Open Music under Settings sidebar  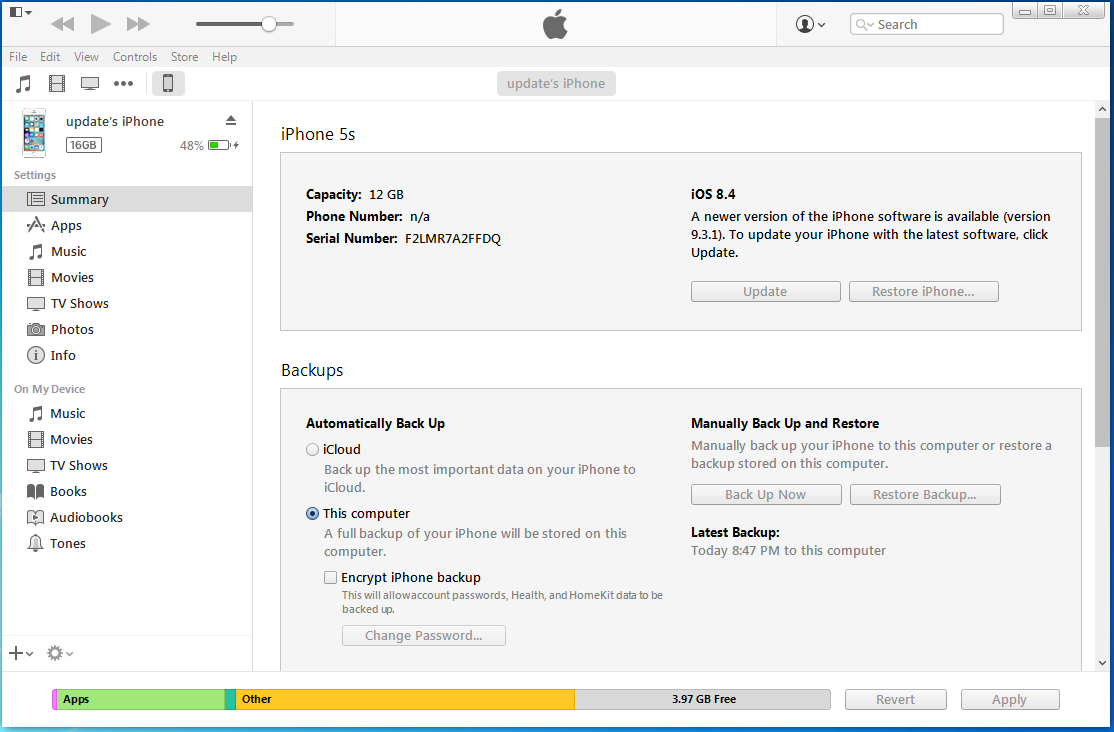point(127,252)
